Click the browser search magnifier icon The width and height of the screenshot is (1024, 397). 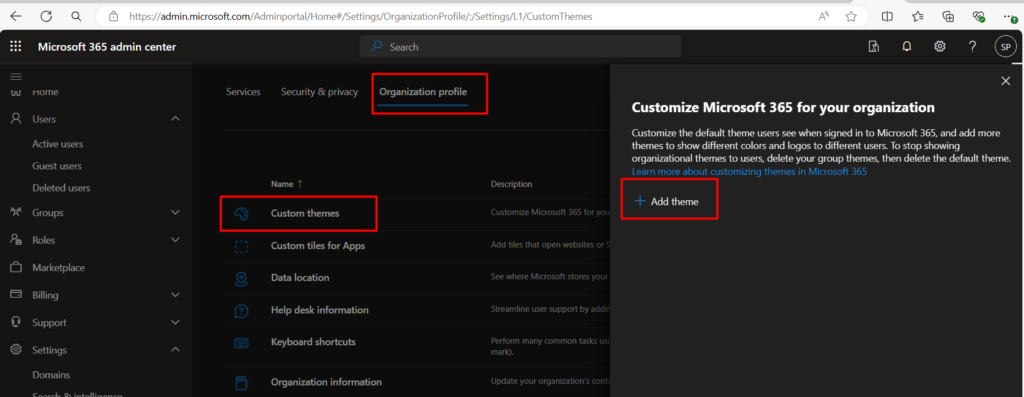click(x=76, y=16)
